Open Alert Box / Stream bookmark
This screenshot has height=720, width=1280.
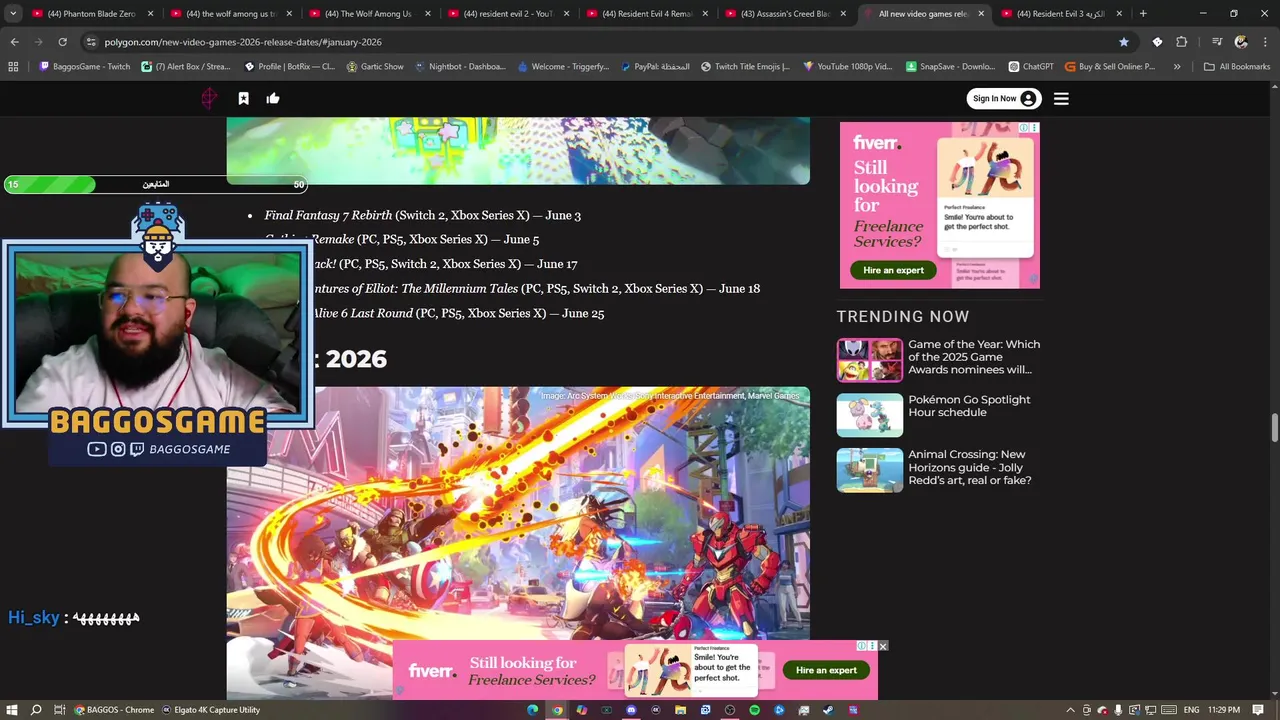pos(186,67)
